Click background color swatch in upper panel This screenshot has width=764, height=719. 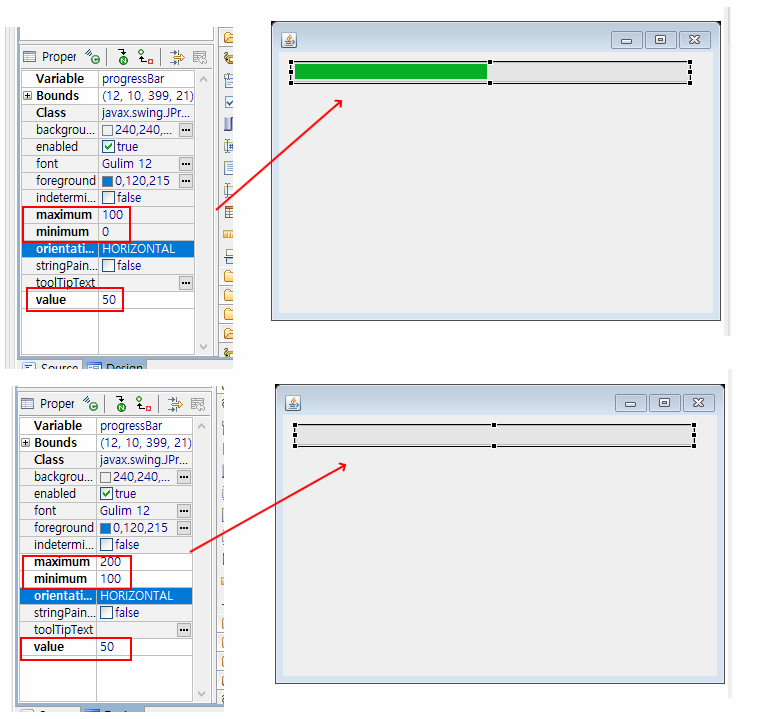(x=107, y=130)
